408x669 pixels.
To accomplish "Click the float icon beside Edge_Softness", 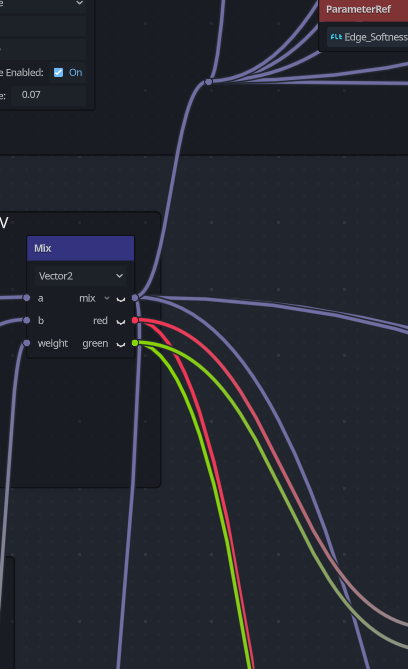I will coord(336,37).
